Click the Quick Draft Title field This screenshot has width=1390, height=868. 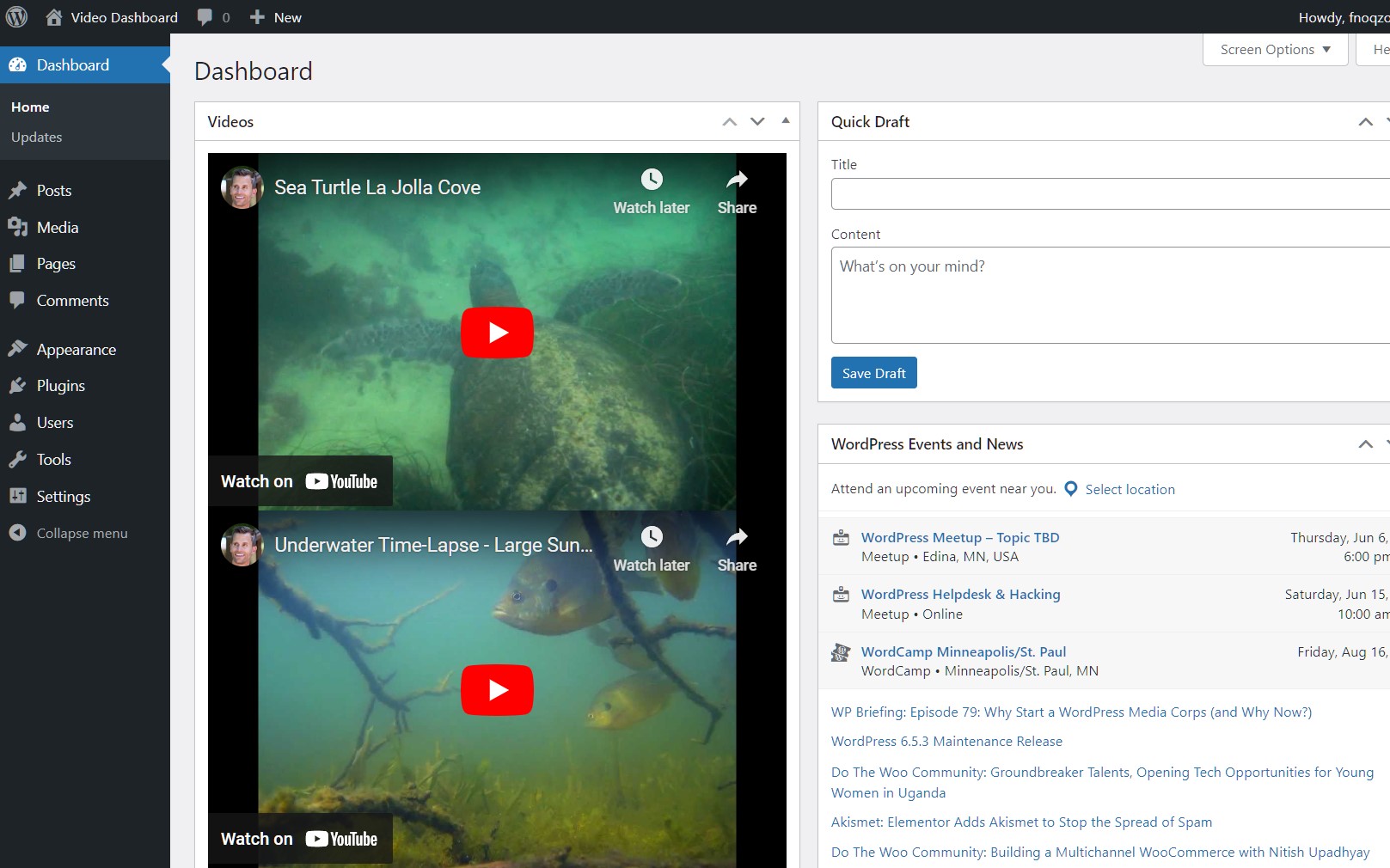point(1109,194)
